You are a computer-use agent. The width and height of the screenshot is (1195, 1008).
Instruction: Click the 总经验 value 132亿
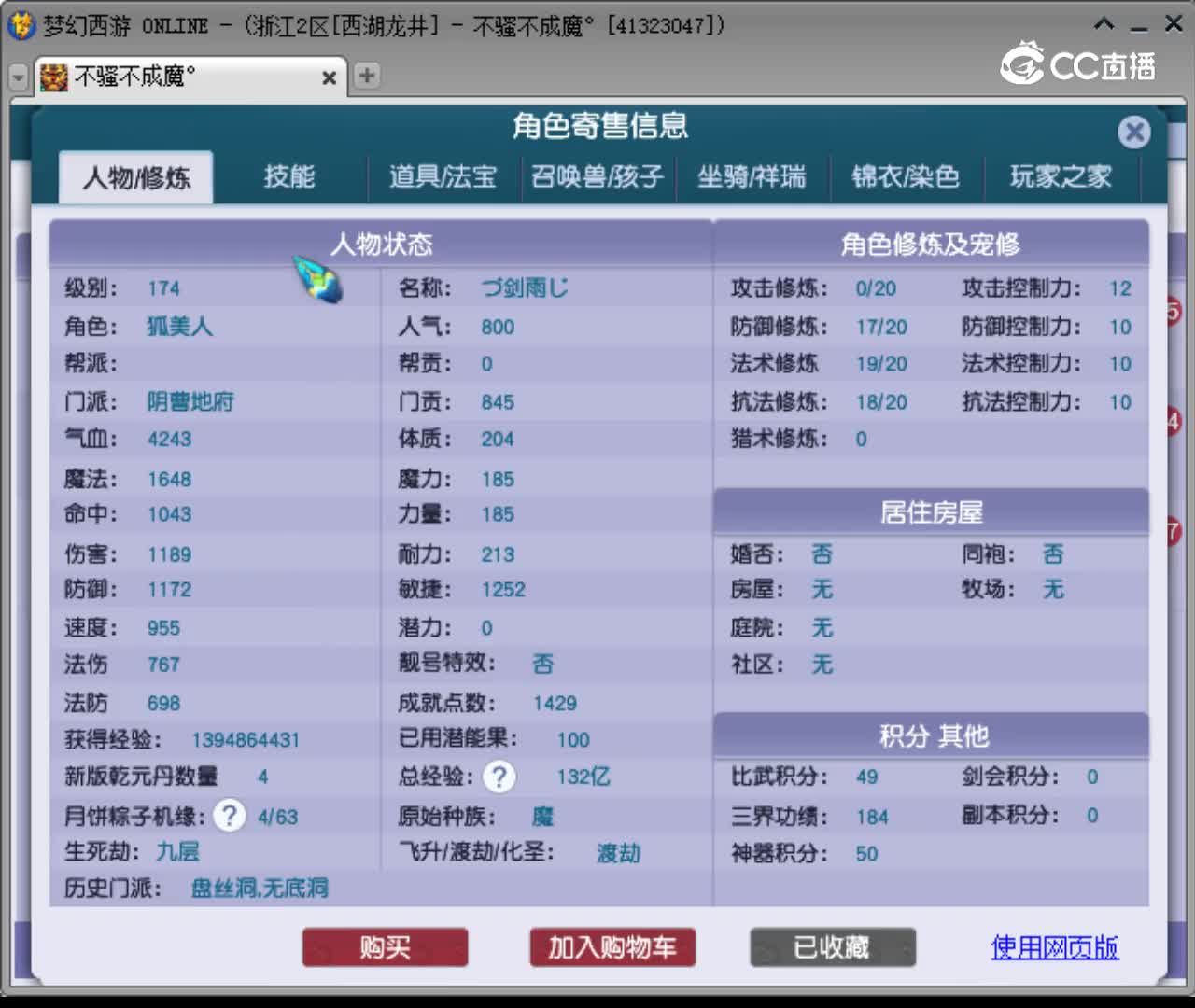(583, 777)
